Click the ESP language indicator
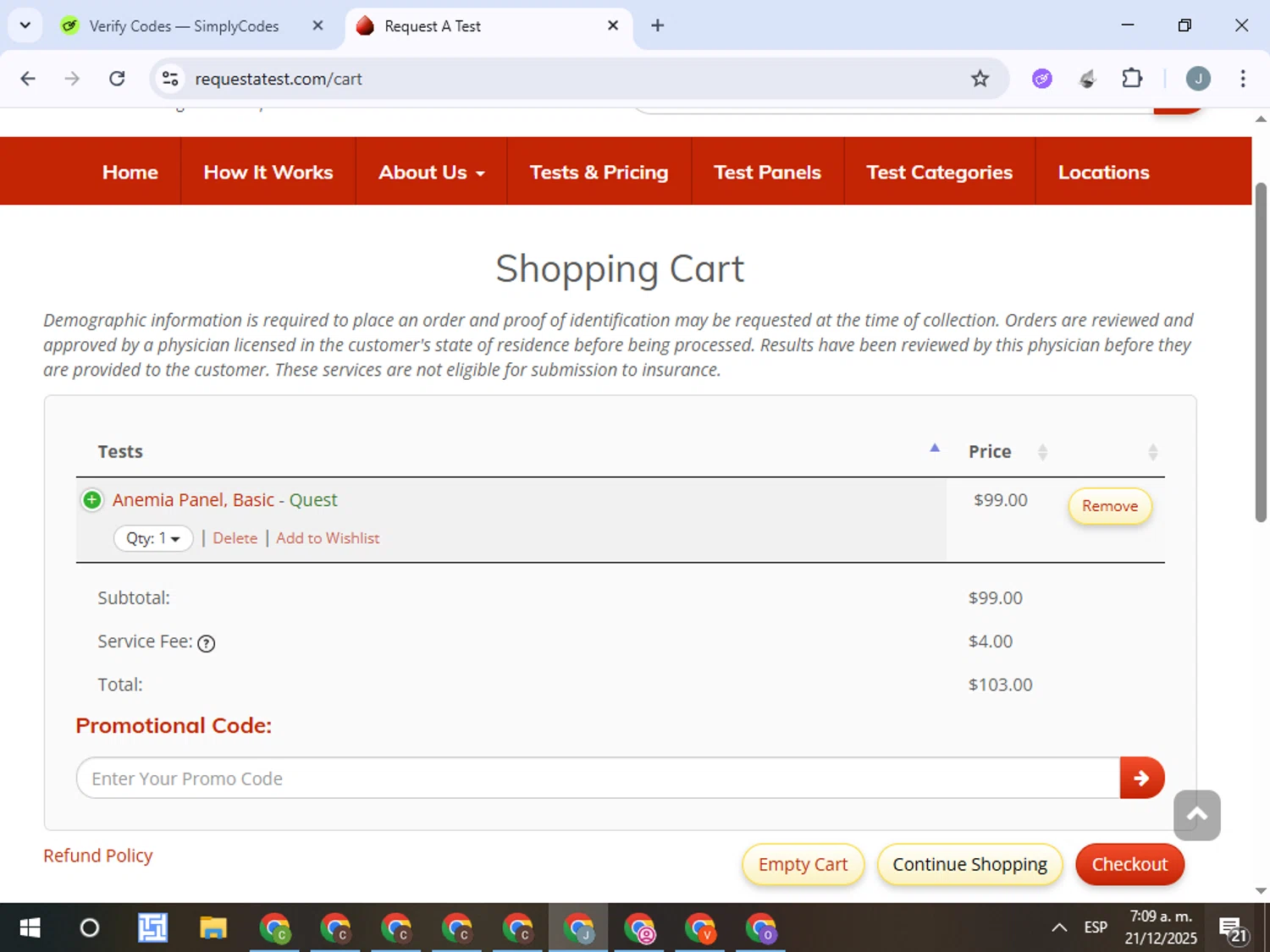 point(1096,927)
